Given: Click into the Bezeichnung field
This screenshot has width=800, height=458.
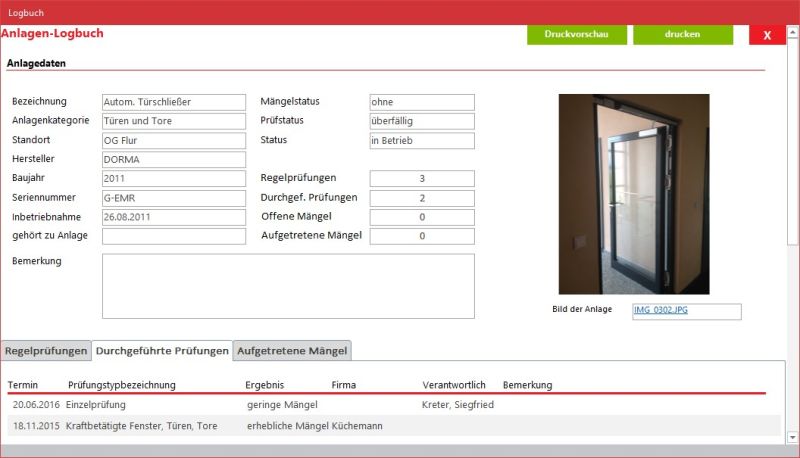Looking at the screenshot, I should click(x=174, y=102).
